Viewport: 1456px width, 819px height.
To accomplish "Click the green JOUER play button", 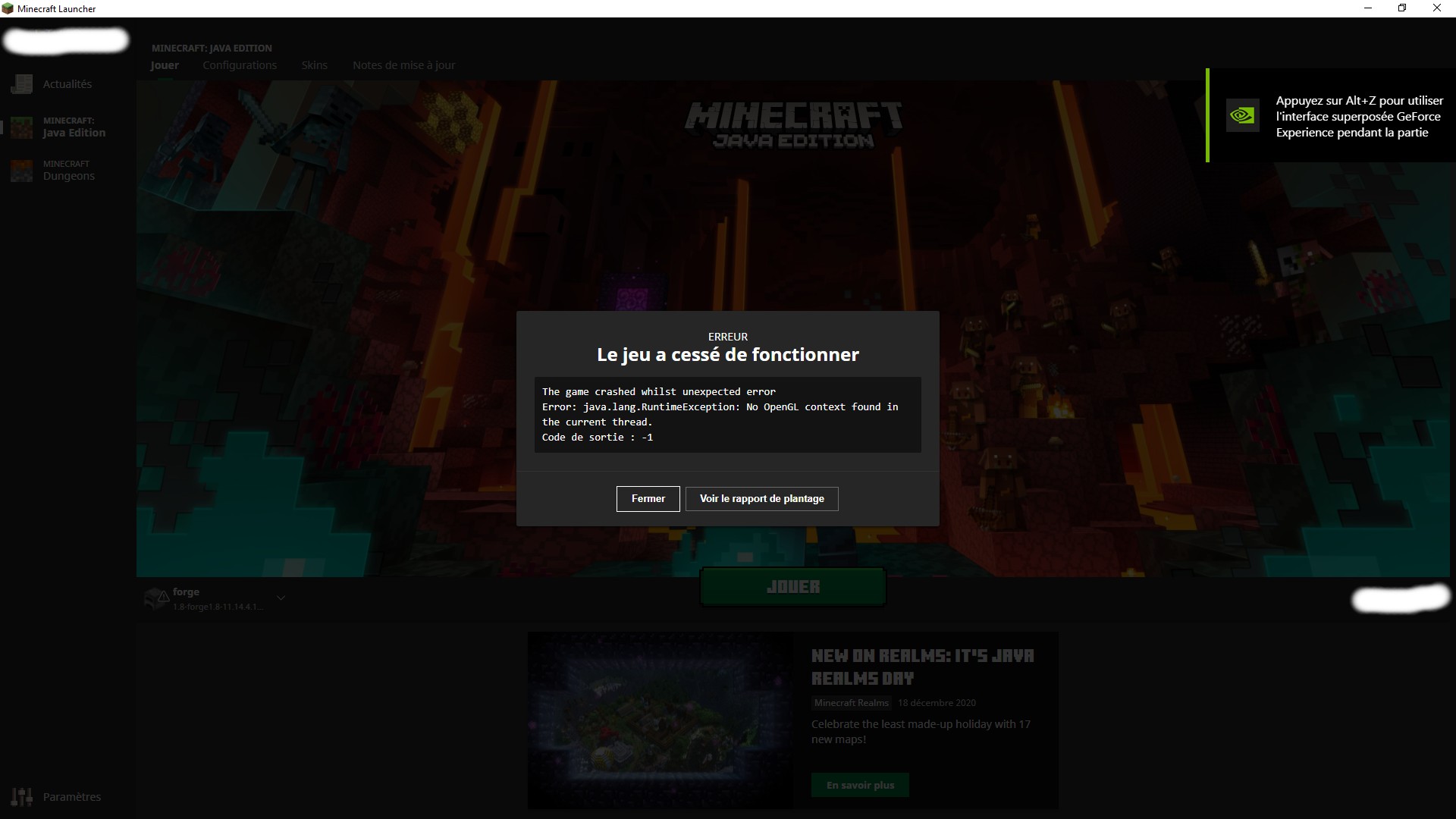I will pyautogui.click(x=792, y=587).
